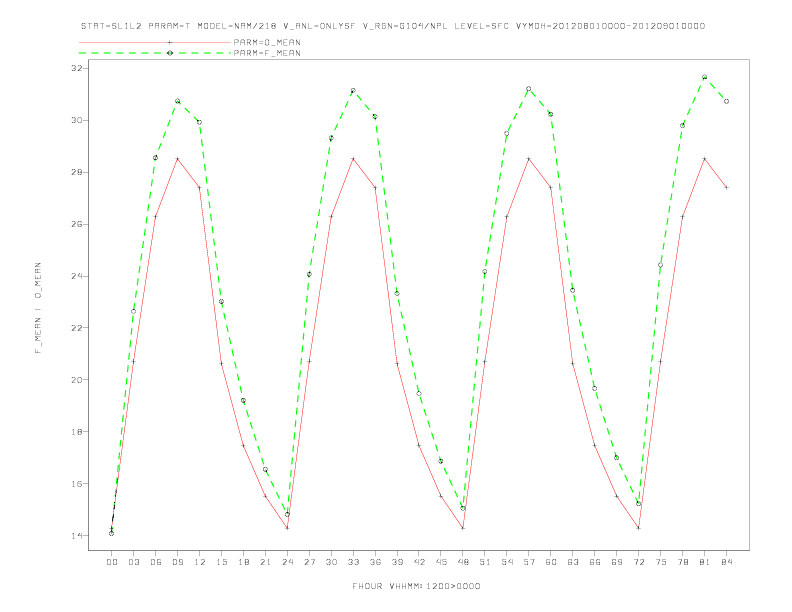Click x-axis forecast hour label 06
Screen dimensions: 792x612
tap(156, 562)
